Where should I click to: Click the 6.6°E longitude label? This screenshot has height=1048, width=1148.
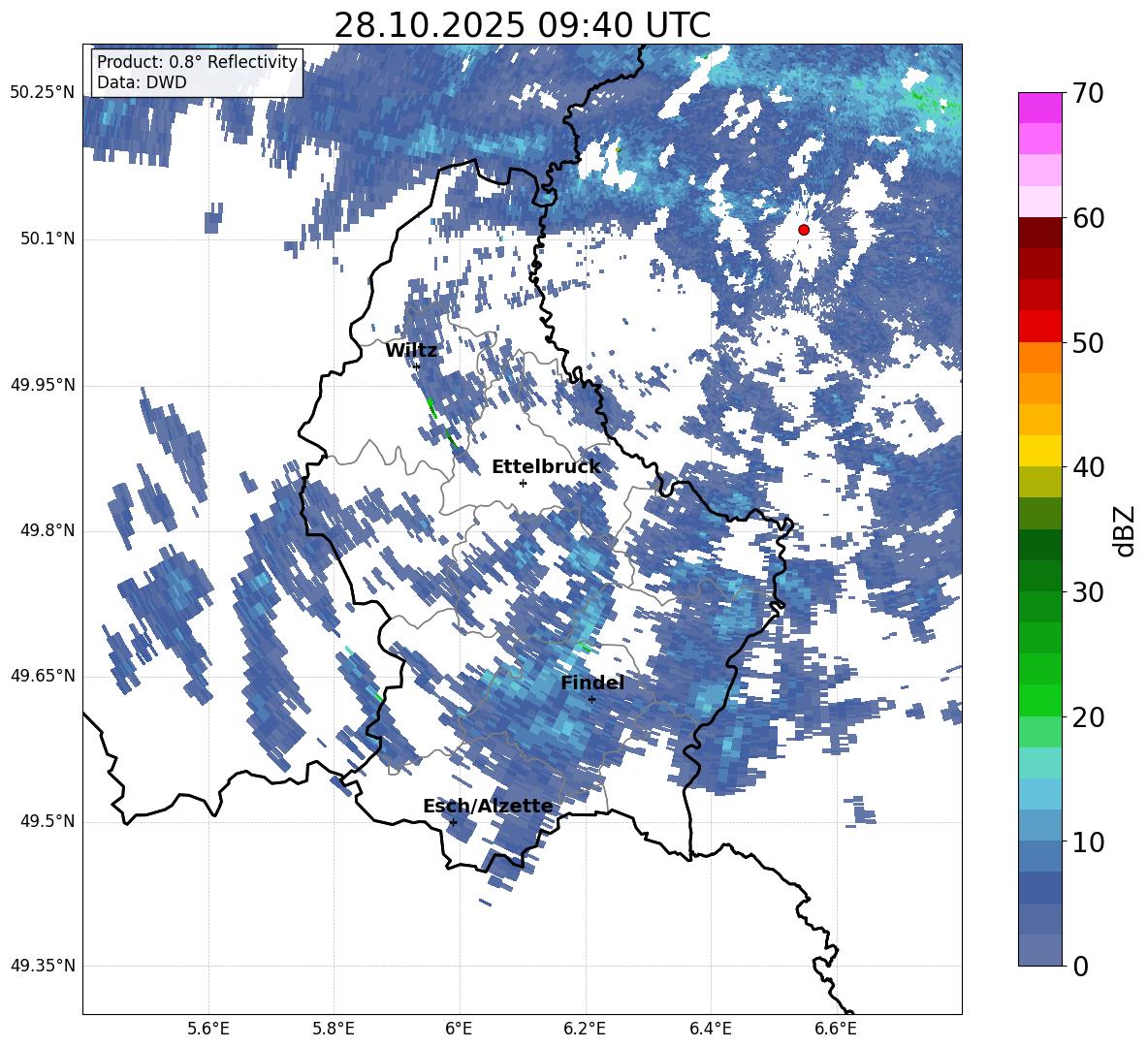tap(836, 1029)
